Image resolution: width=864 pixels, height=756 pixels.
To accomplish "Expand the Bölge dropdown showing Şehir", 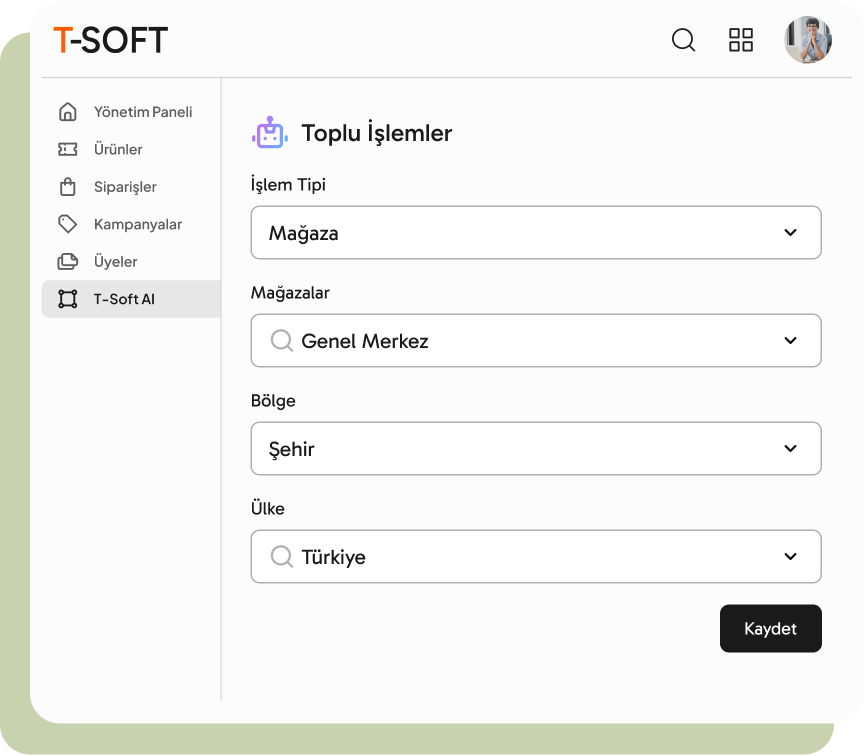I will (535, 449).
